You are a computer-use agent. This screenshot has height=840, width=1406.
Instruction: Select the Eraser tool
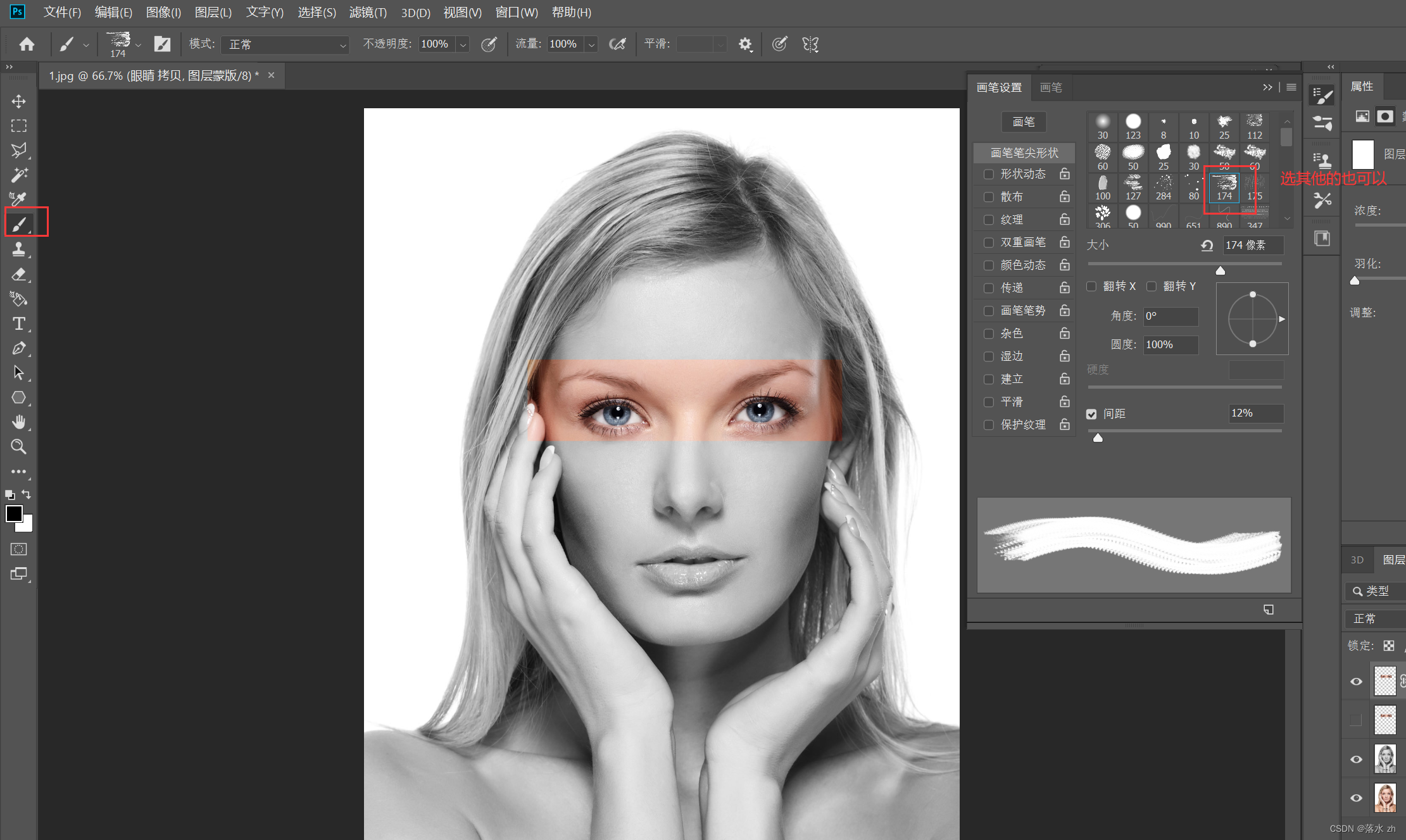coord(18,274)
